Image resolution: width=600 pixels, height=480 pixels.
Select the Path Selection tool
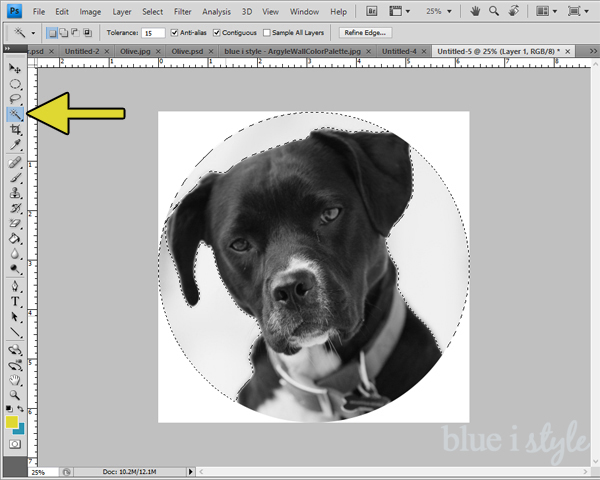(15, 317)
